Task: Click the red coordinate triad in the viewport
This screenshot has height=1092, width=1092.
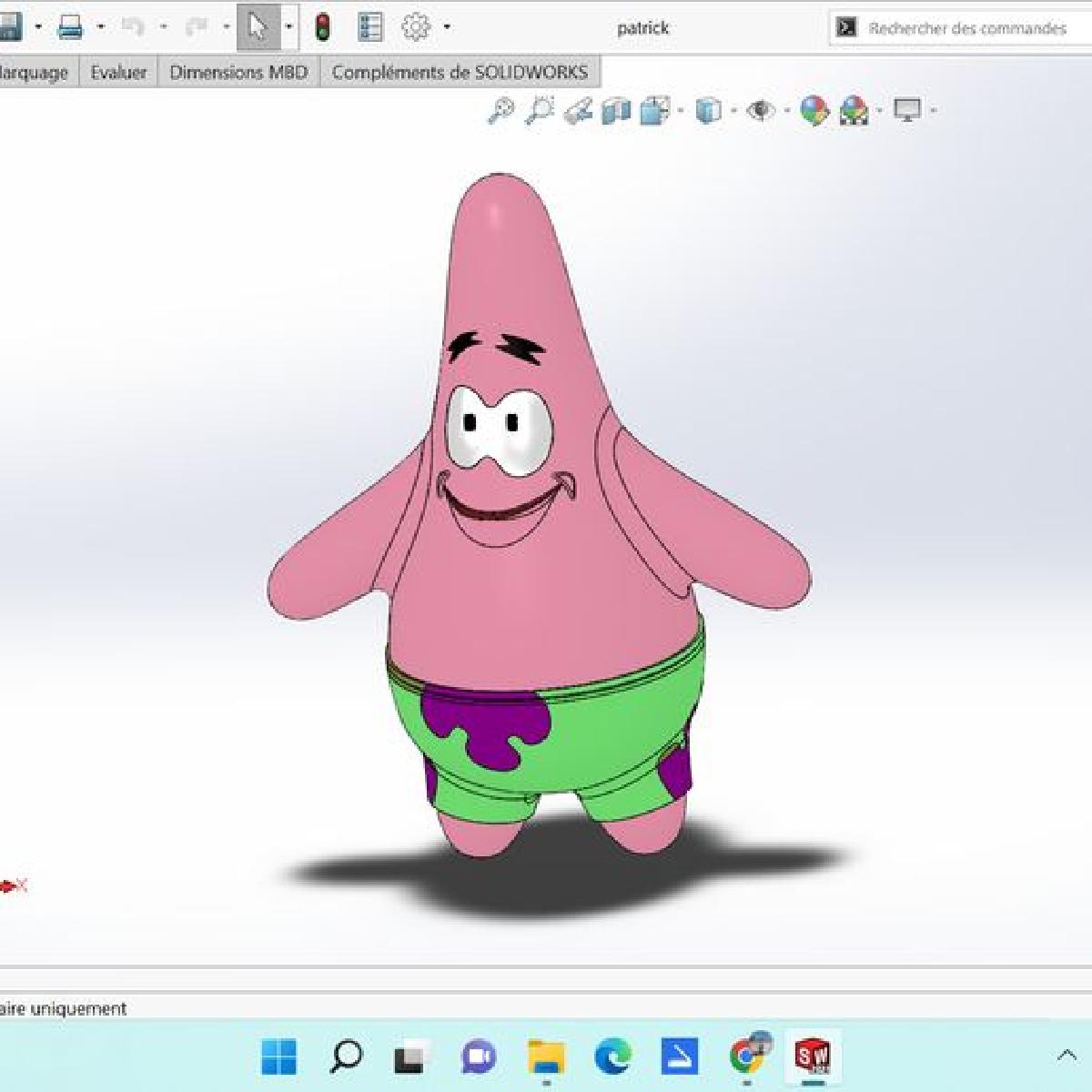Action: (x=14, y=885)
